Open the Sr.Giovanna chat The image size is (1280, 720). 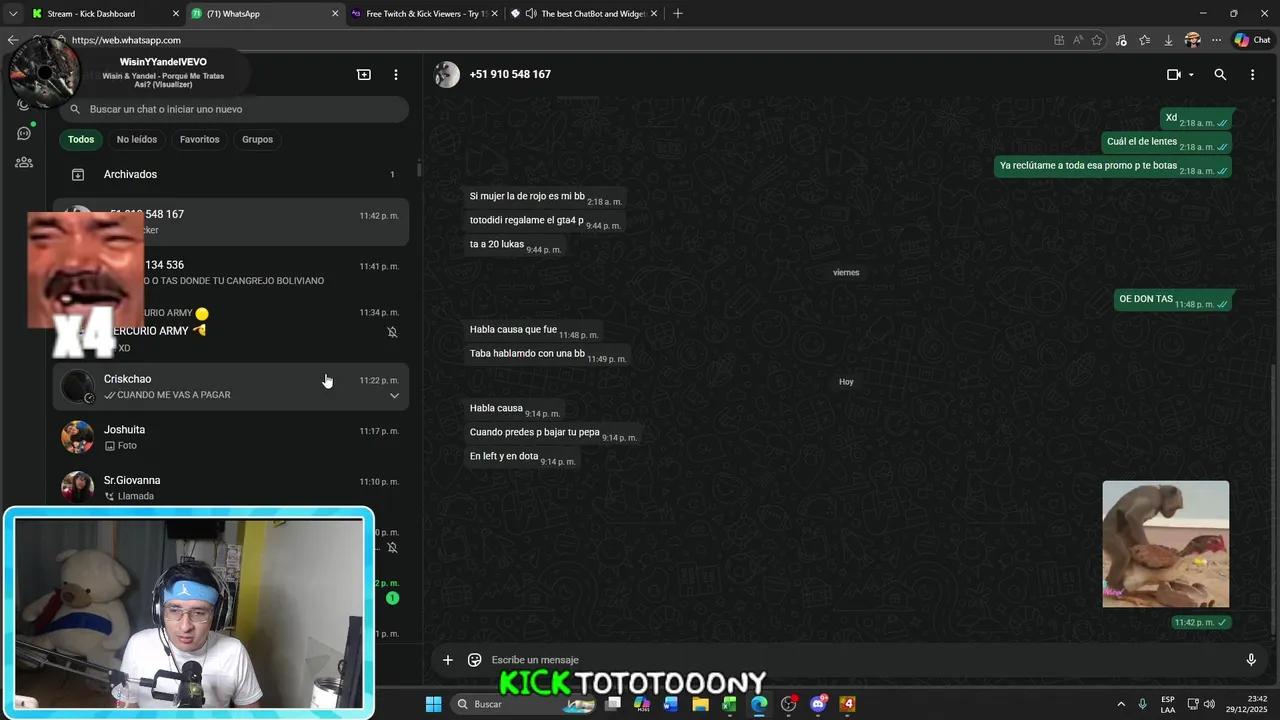[230, 487]
